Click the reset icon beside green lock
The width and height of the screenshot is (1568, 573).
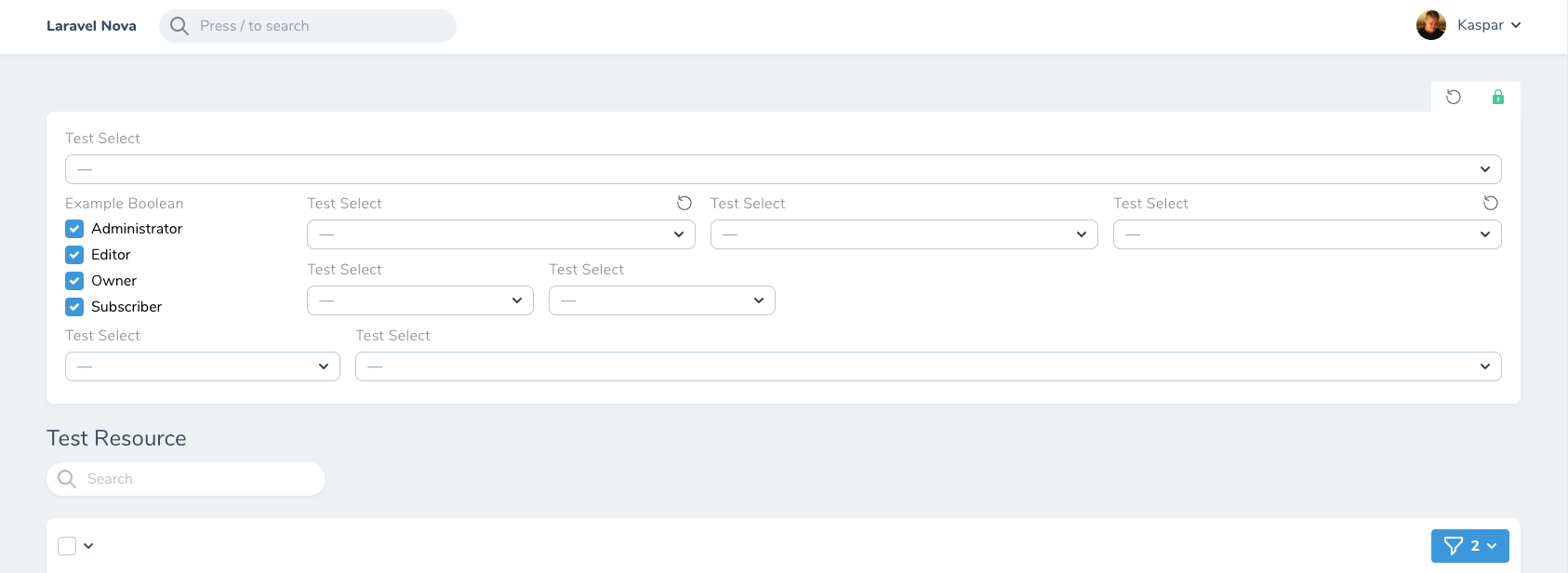pos(1454,97)
